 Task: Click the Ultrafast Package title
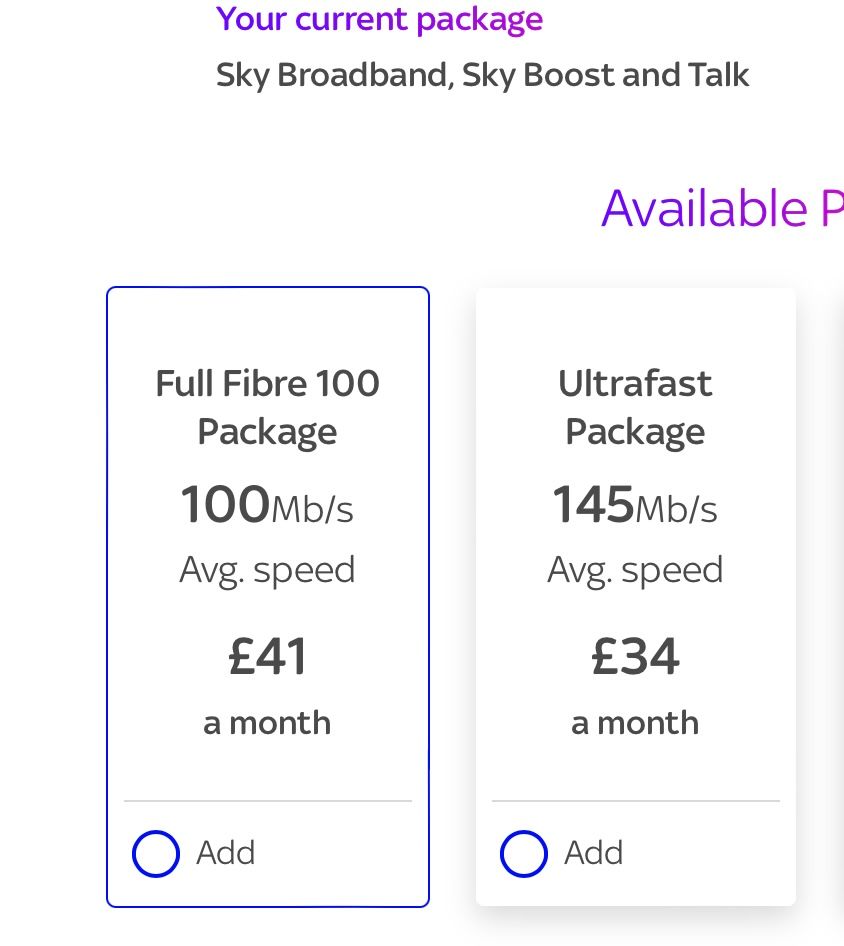635,407
